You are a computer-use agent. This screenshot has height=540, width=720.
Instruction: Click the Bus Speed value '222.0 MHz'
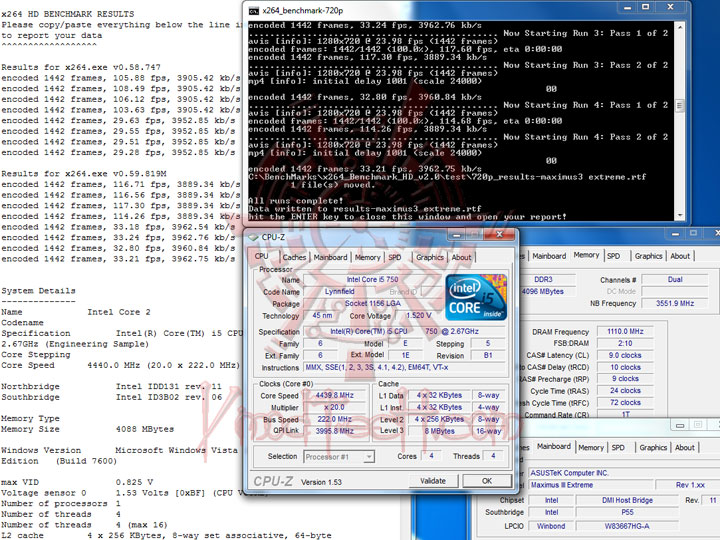334,419
